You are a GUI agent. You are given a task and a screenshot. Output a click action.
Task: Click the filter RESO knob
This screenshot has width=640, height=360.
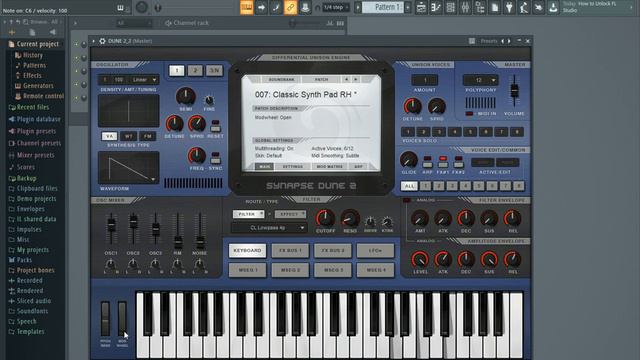(x=350, y=219)
